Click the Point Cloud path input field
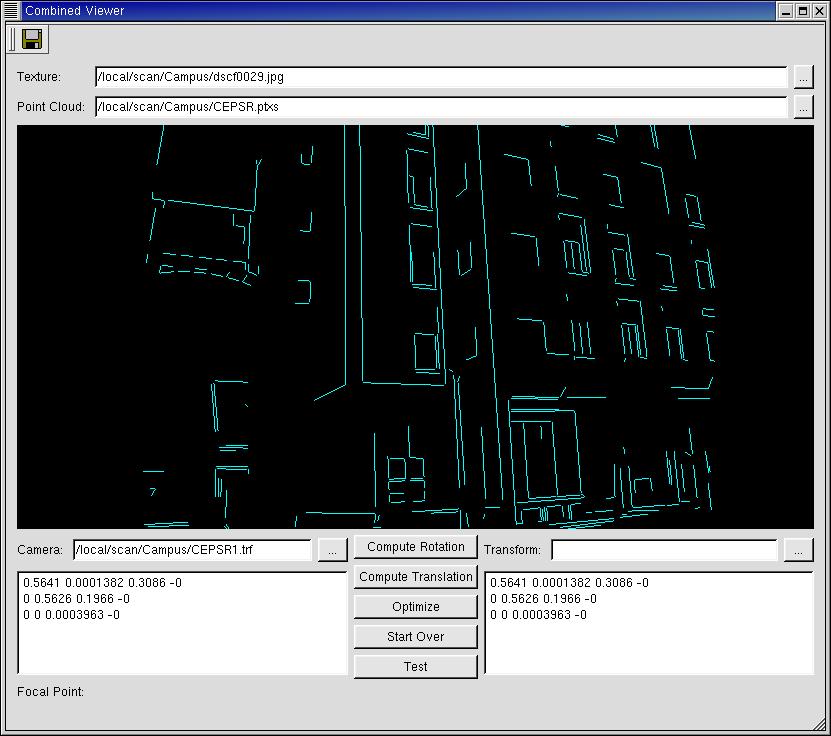Image resolution: width=831 pixels, height=736 pixels. point(440,107)
